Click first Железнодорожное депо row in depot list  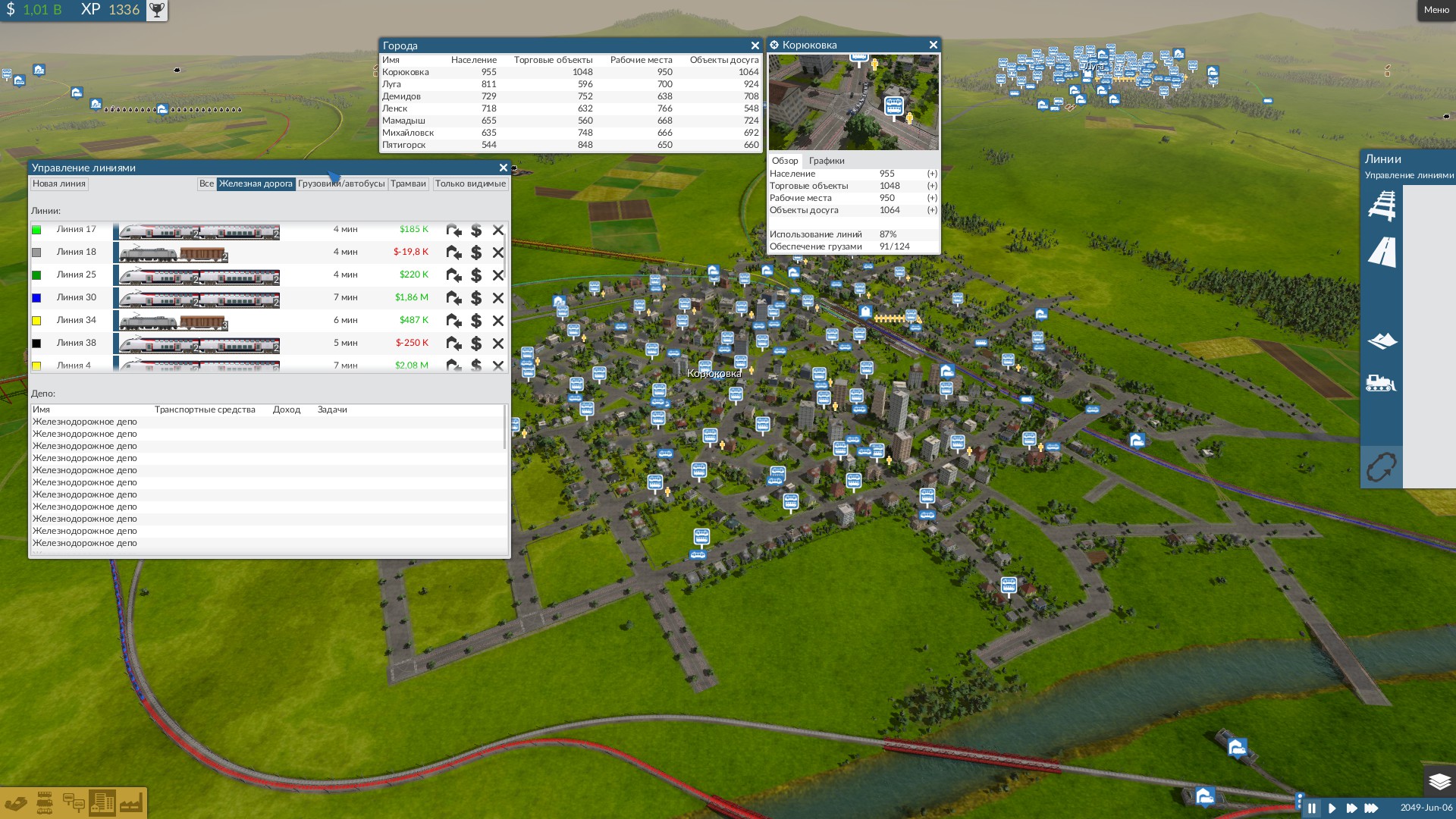pos(267,422)
